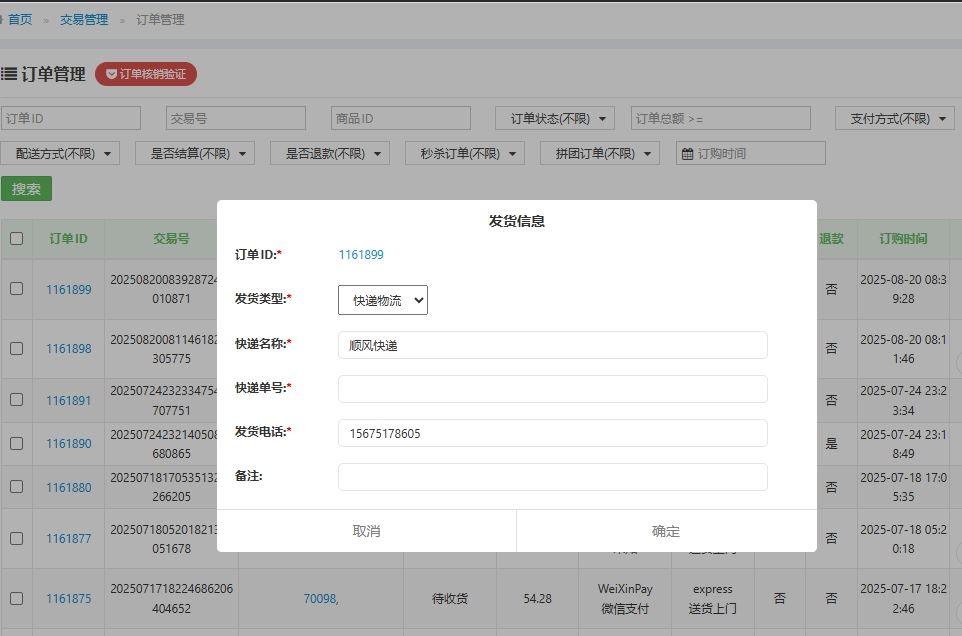Check the row checkbox for order 1161877
Viewport: 962px width, 636px height.
tap(17, 538)
